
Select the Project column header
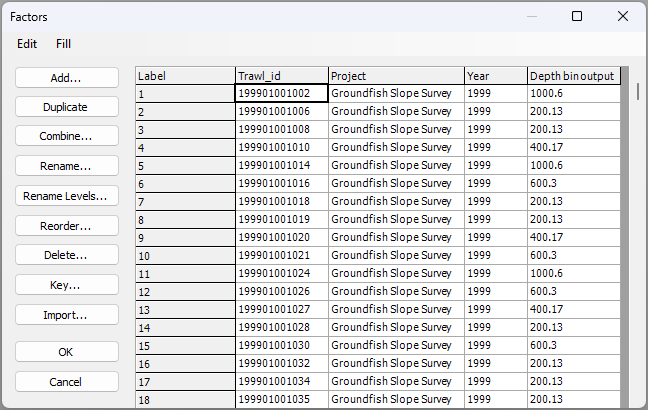[x=396, y=76]
